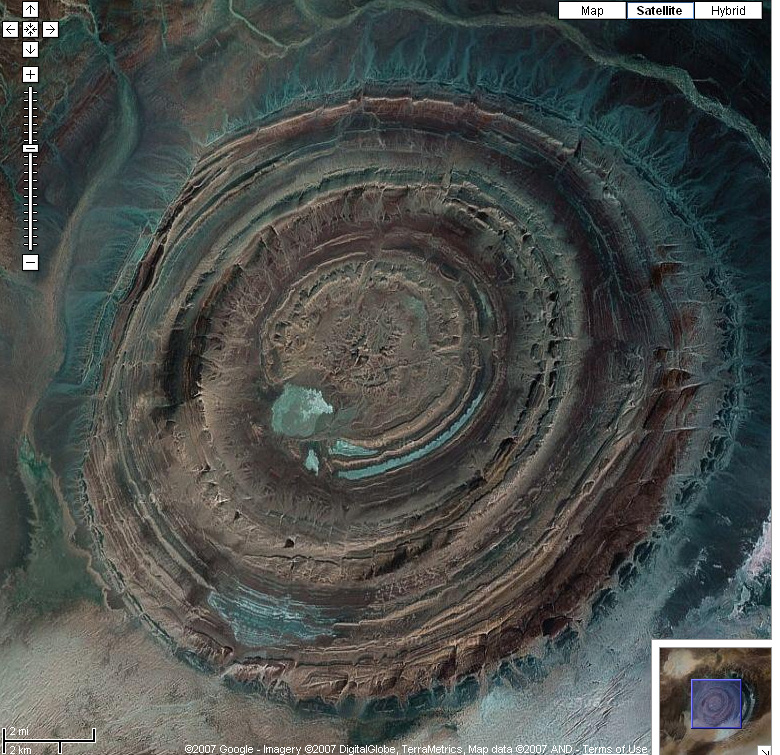Click the pan down arrow

pos(30,49)
